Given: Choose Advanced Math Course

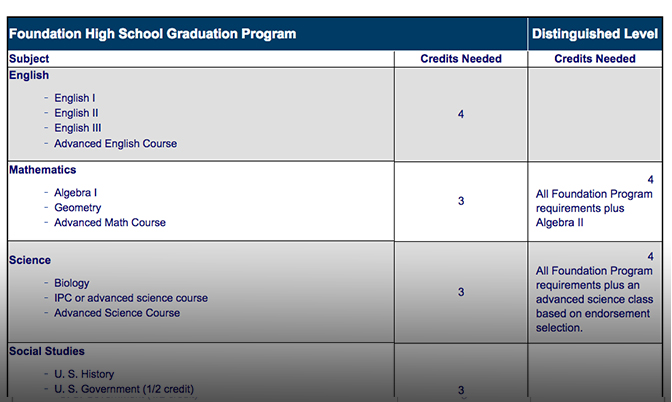Looking at the screenshot, I should (110, 222).
